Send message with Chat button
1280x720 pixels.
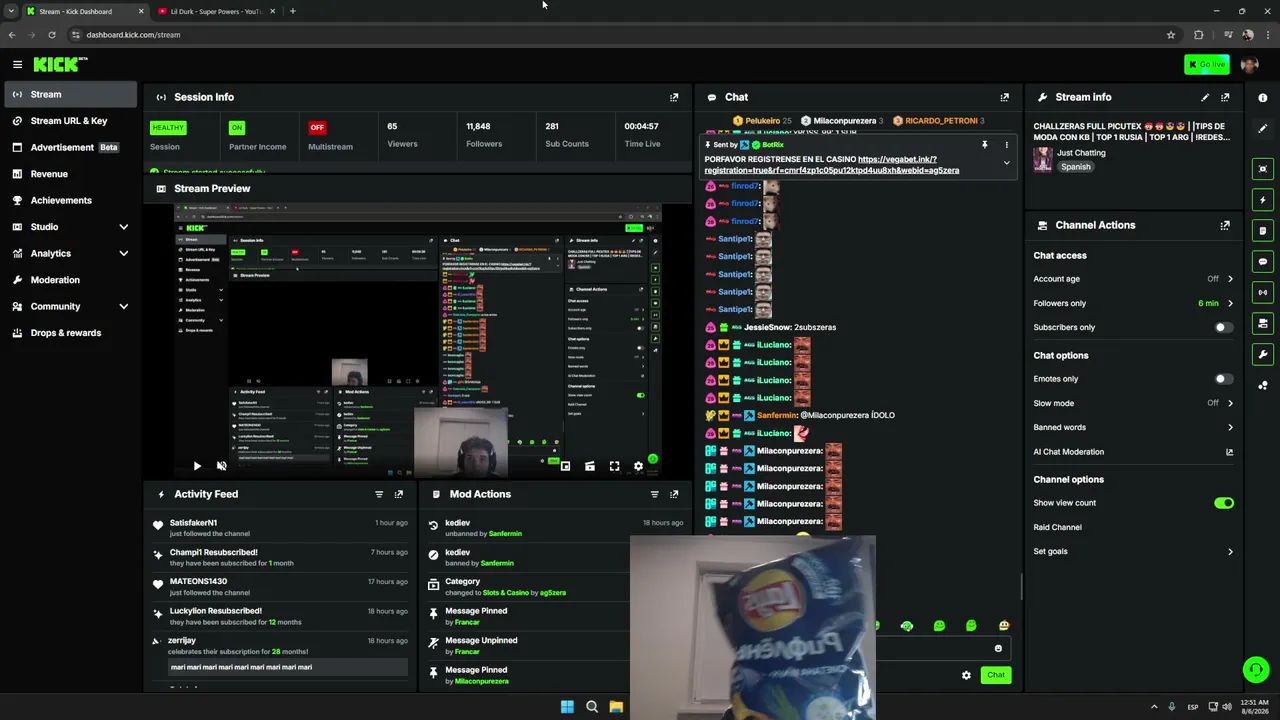click(995, 675)
